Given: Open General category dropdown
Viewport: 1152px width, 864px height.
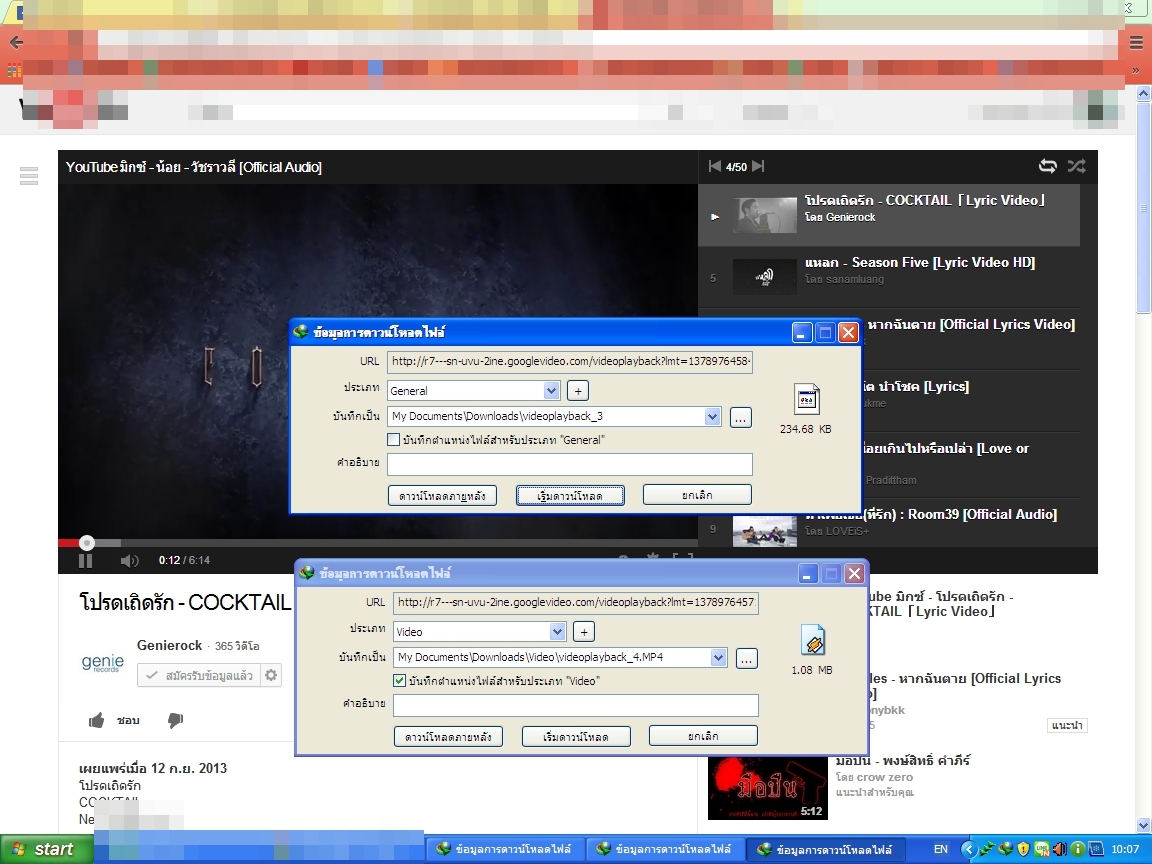Looking at the screenshot, I should click(x=552, y=391).
